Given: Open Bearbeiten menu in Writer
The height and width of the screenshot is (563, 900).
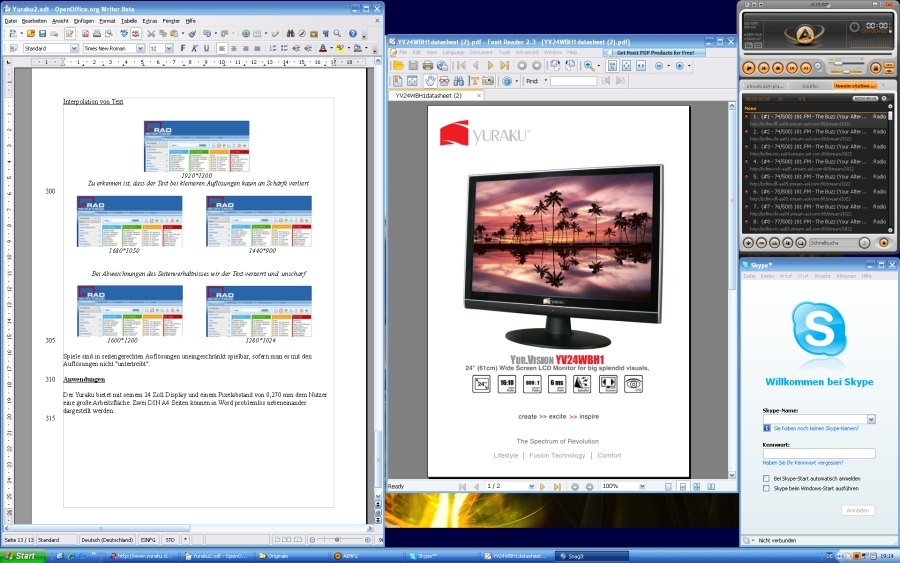Looking at the screenshot, I should 34,21.
